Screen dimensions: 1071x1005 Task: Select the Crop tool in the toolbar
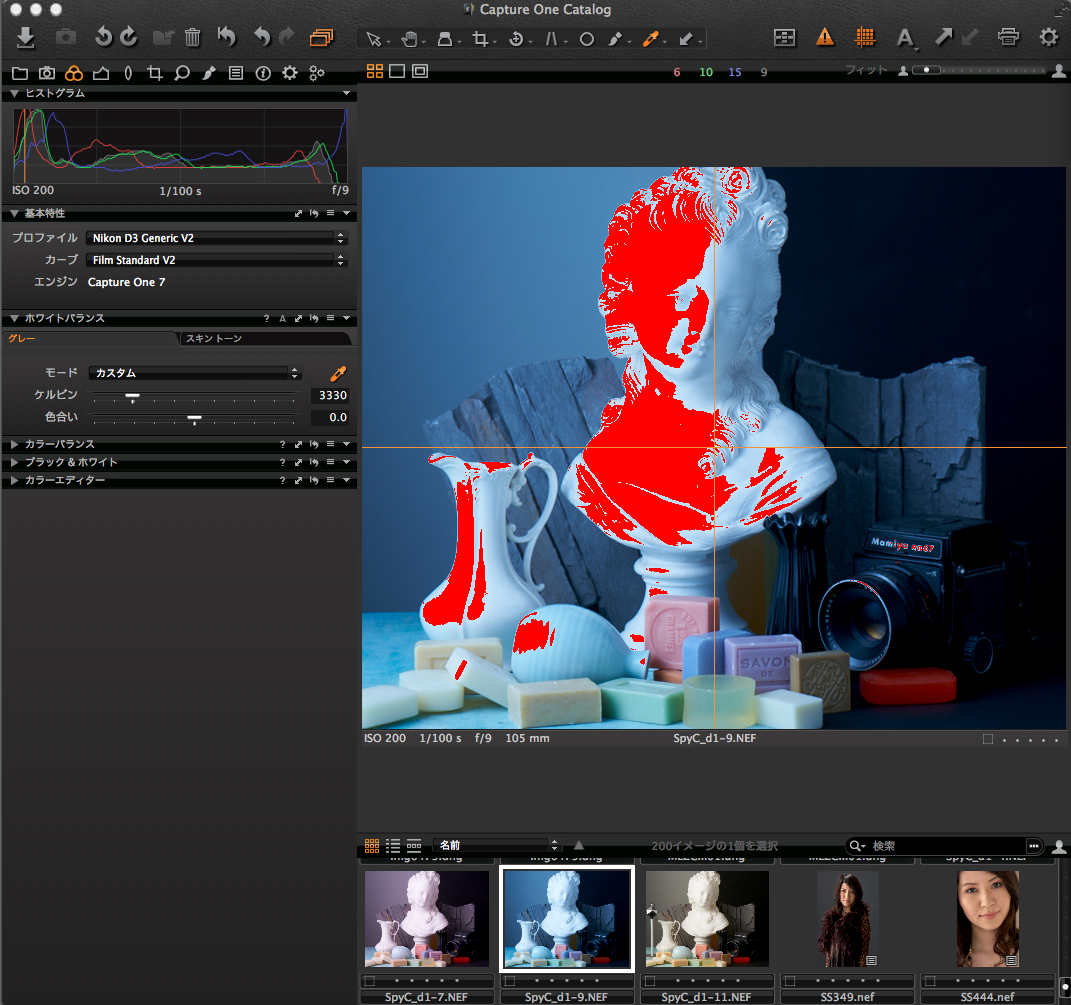[x=481, y=39]
